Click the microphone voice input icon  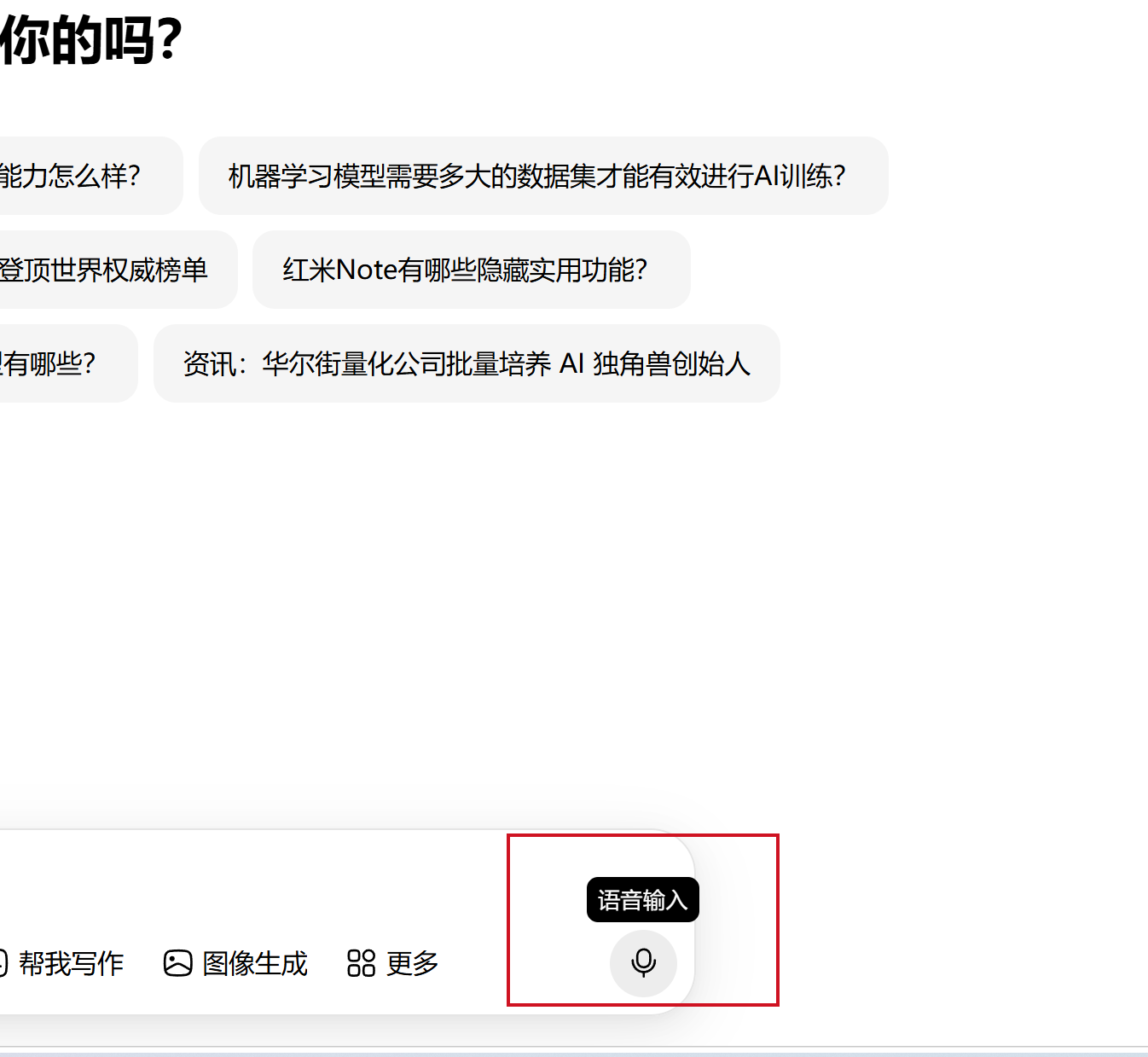[643, 963]
